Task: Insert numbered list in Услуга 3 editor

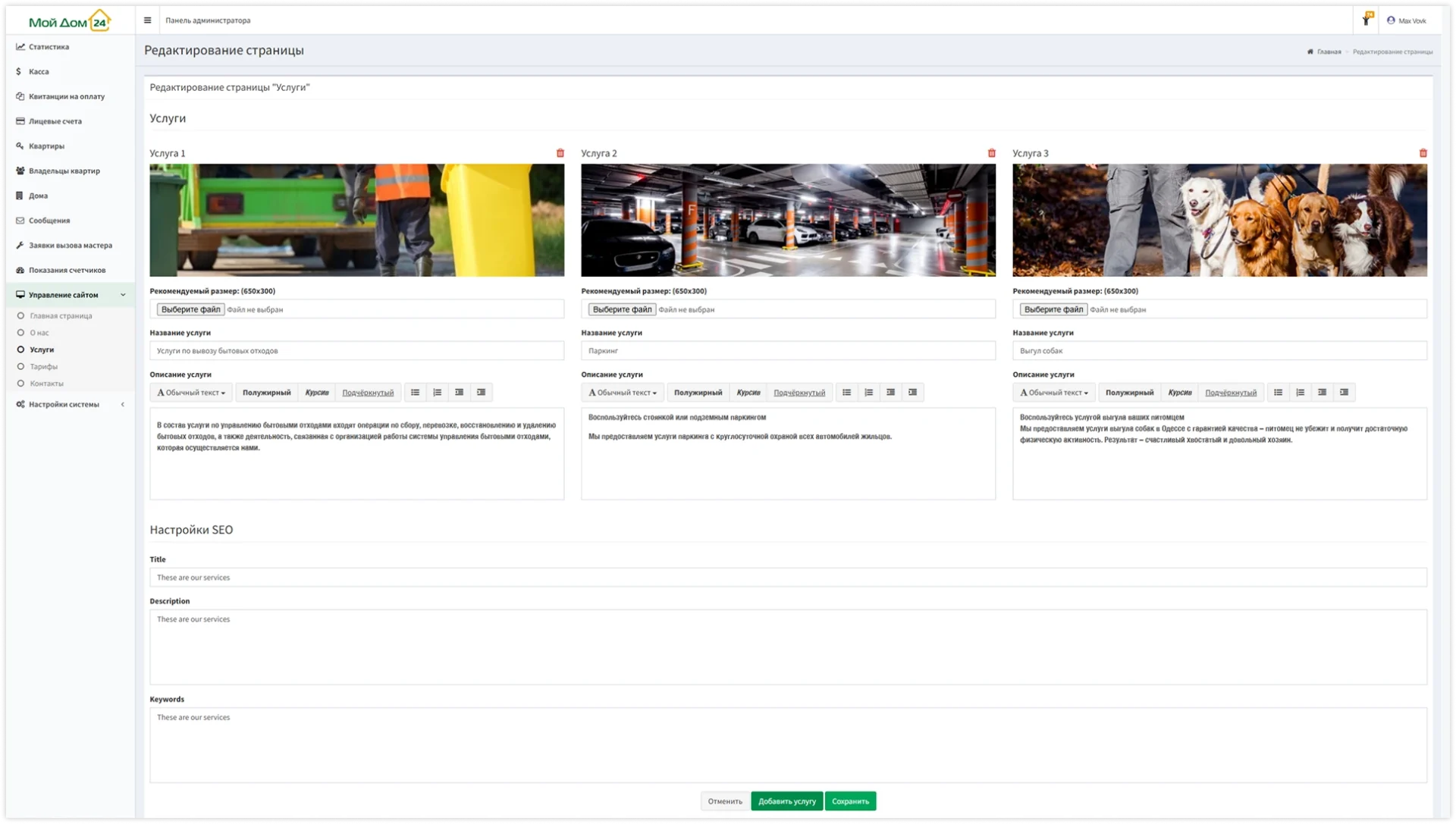Action: [x=1300, y=393]
